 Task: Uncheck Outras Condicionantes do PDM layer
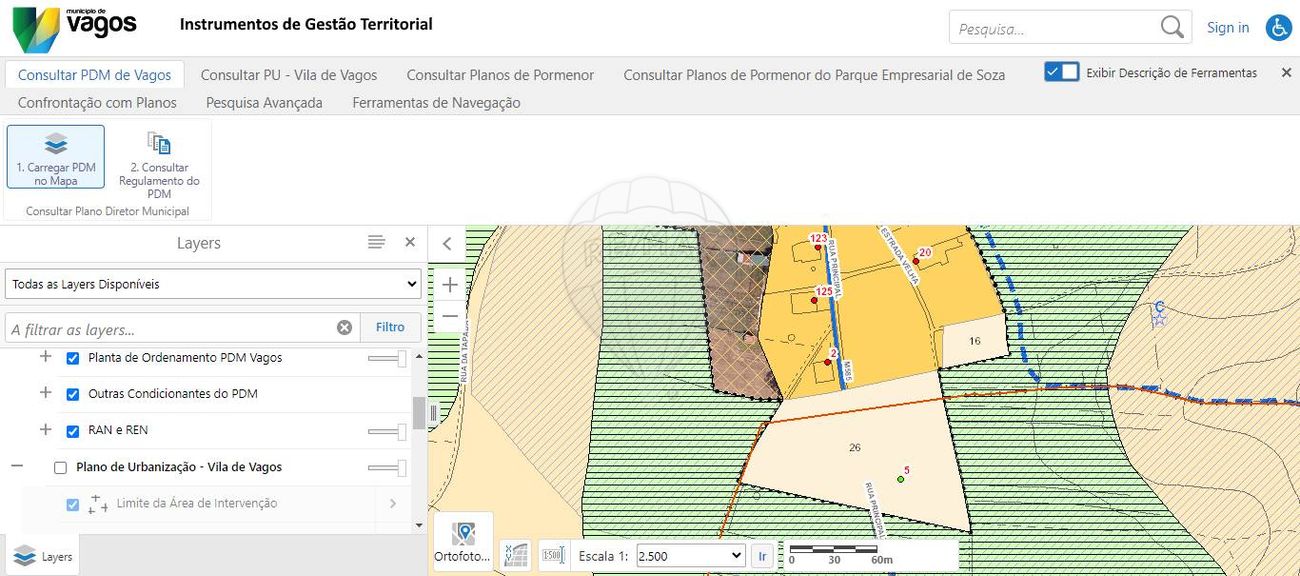[x=72, y=394]
